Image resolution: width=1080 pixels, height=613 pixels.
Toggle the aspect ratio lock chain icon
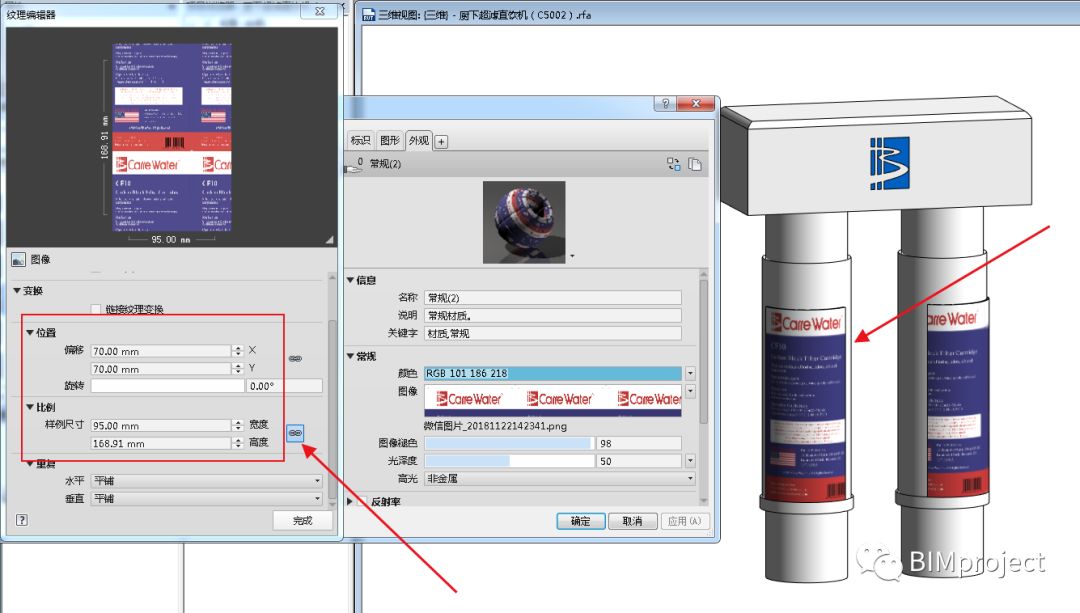tap(295, 433)
